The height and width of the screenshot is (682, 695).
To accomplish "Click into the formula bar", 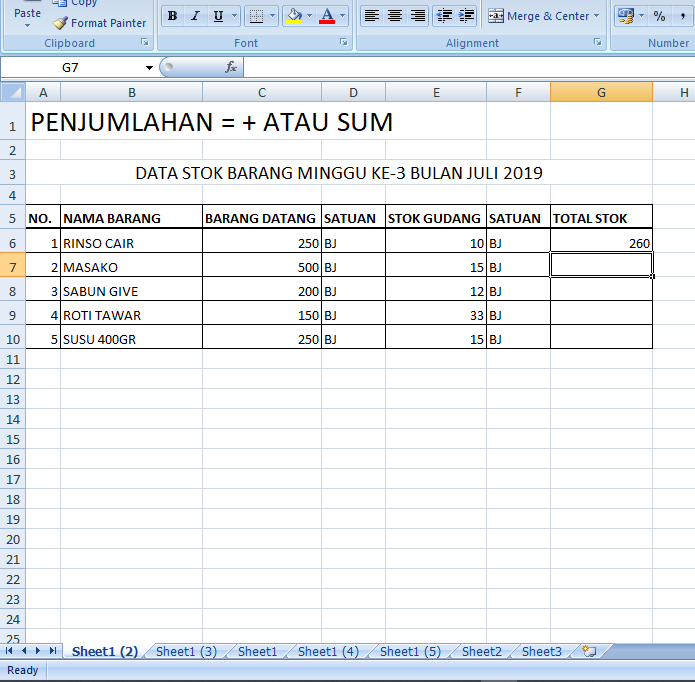I will [x=469, y=68].
